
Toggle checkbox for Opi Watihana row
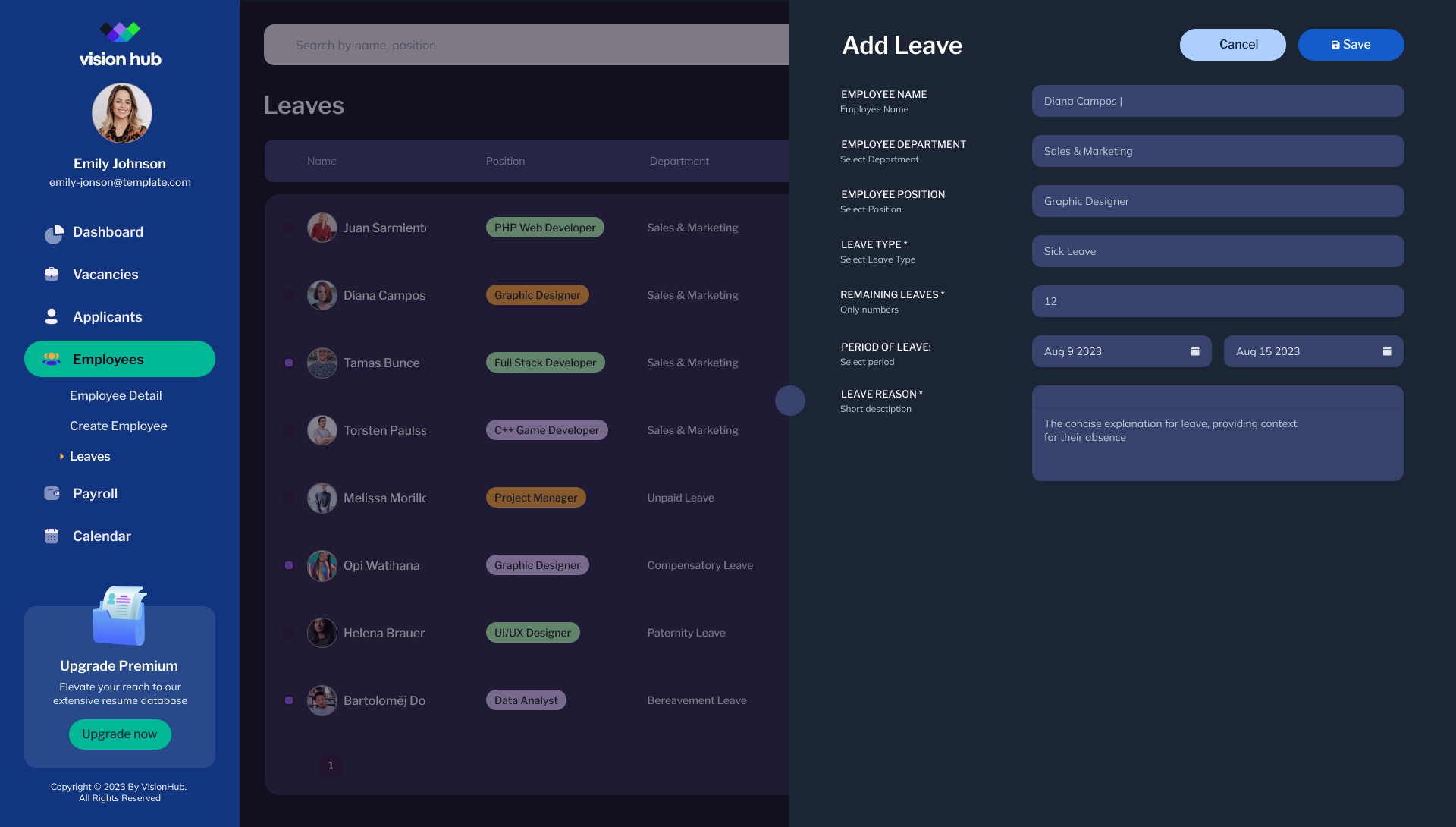tap(289, 565)
